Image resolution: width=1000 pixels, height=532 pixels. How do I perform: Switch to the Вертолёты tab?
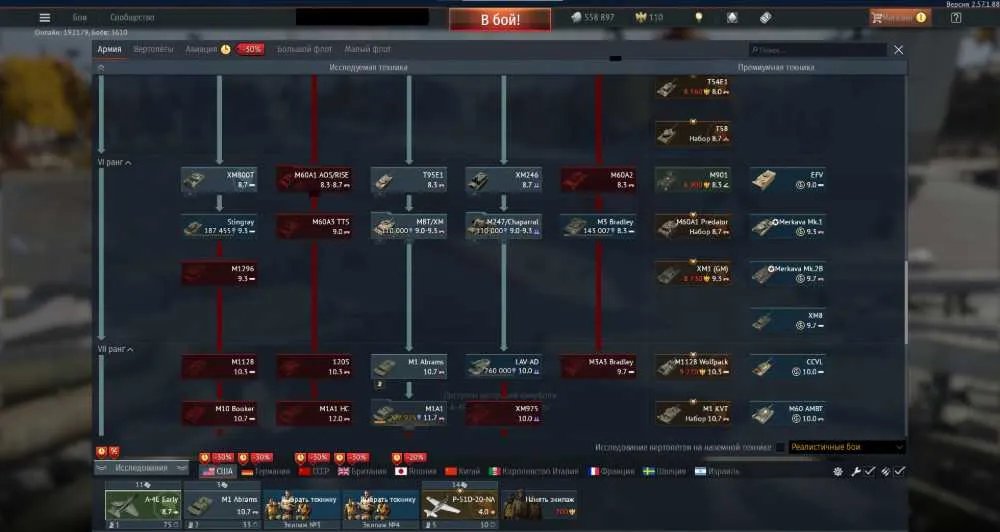(153, 49)
